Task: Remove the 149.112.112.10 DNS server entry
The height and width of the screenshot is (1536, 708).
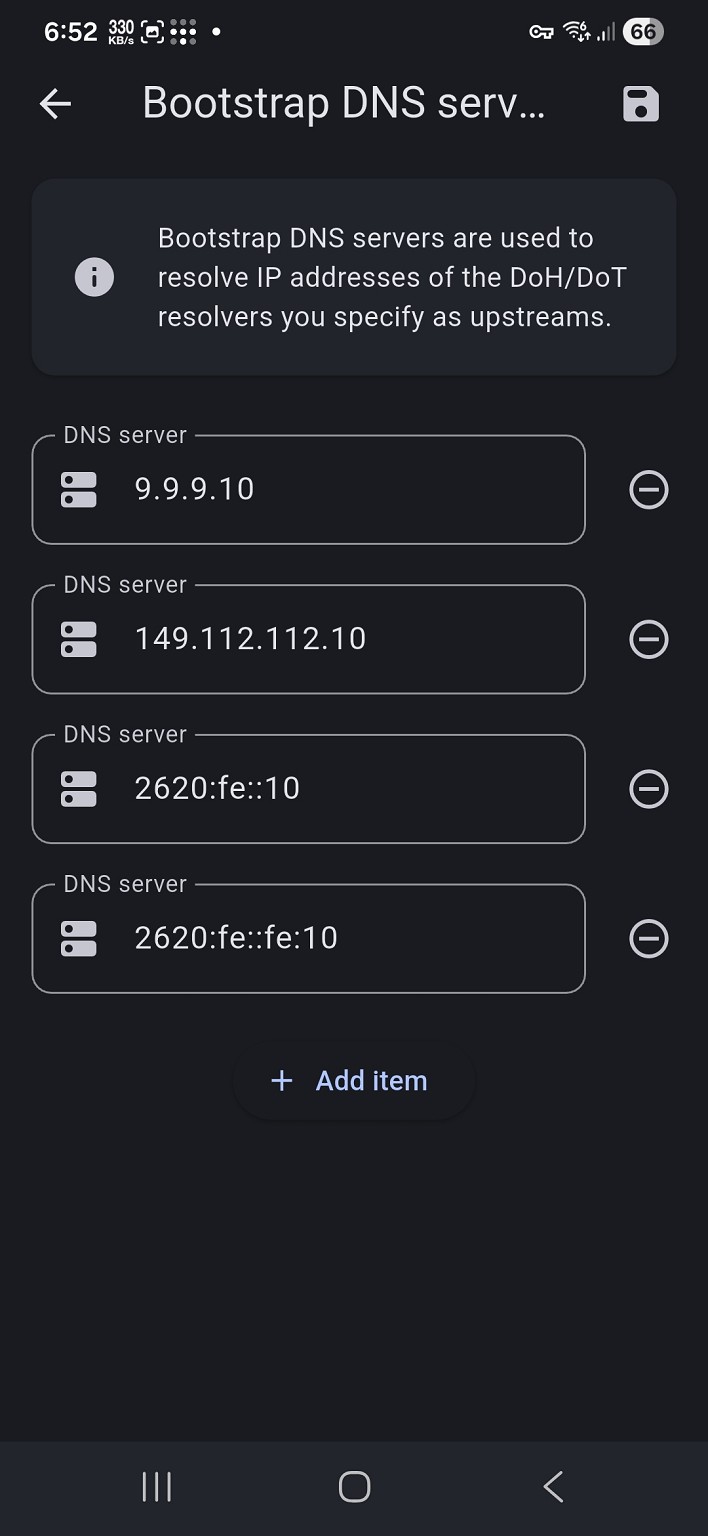Action: [x=648, y=640]
